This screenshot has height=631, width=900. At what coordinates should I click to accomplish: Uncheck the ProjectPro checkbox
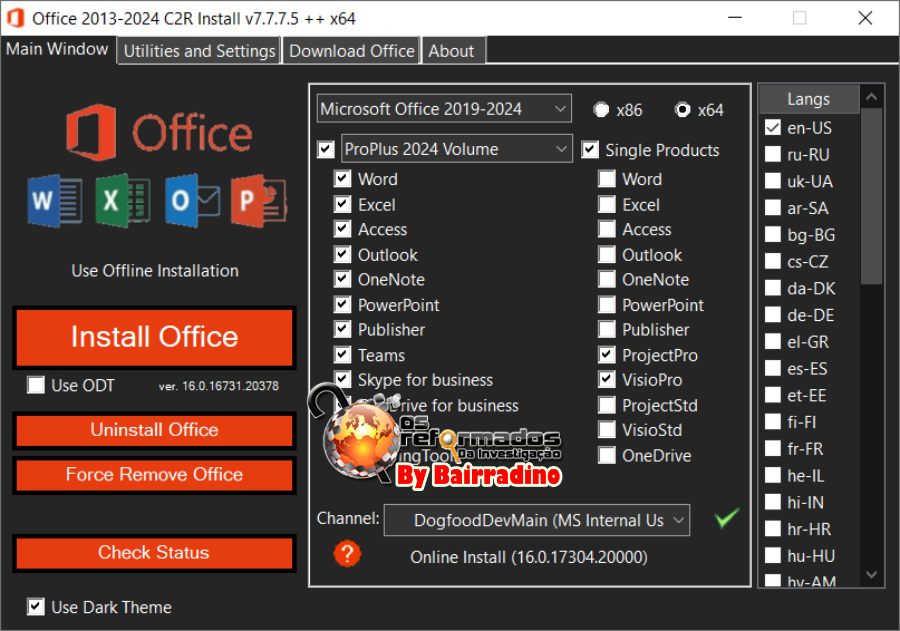point(607,355)
